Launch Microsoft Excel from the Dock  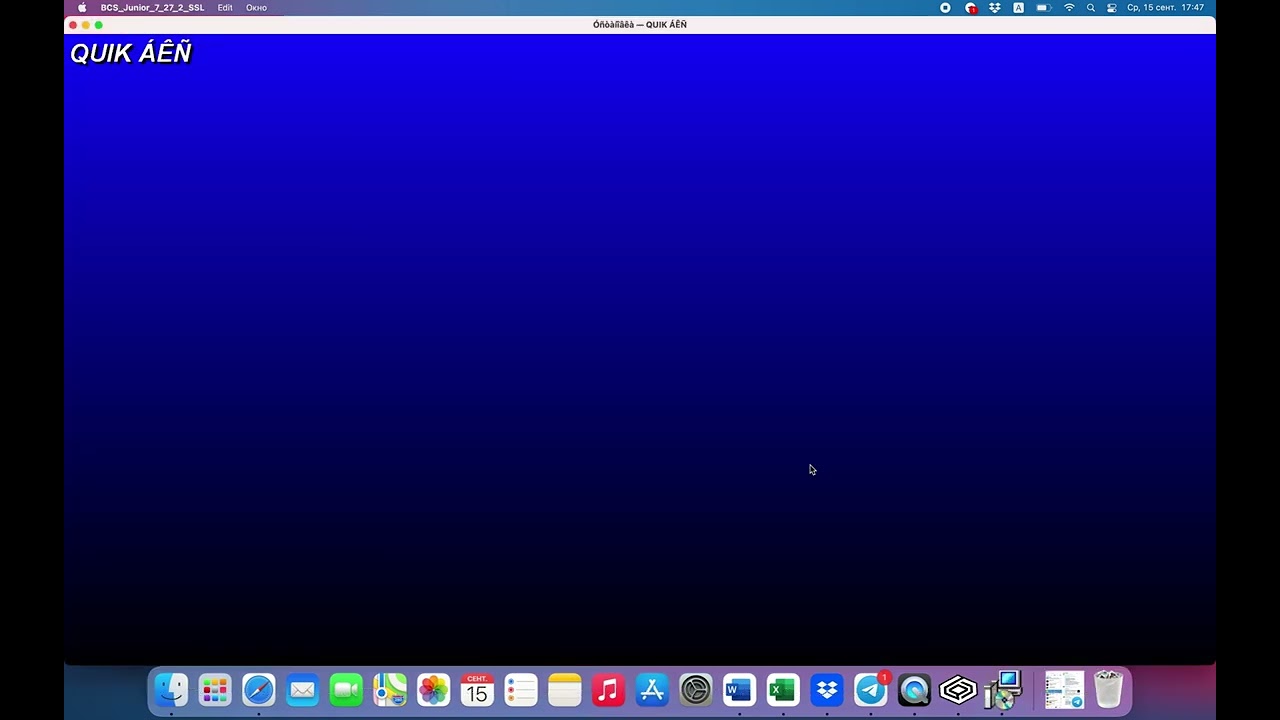click(783, 690)
